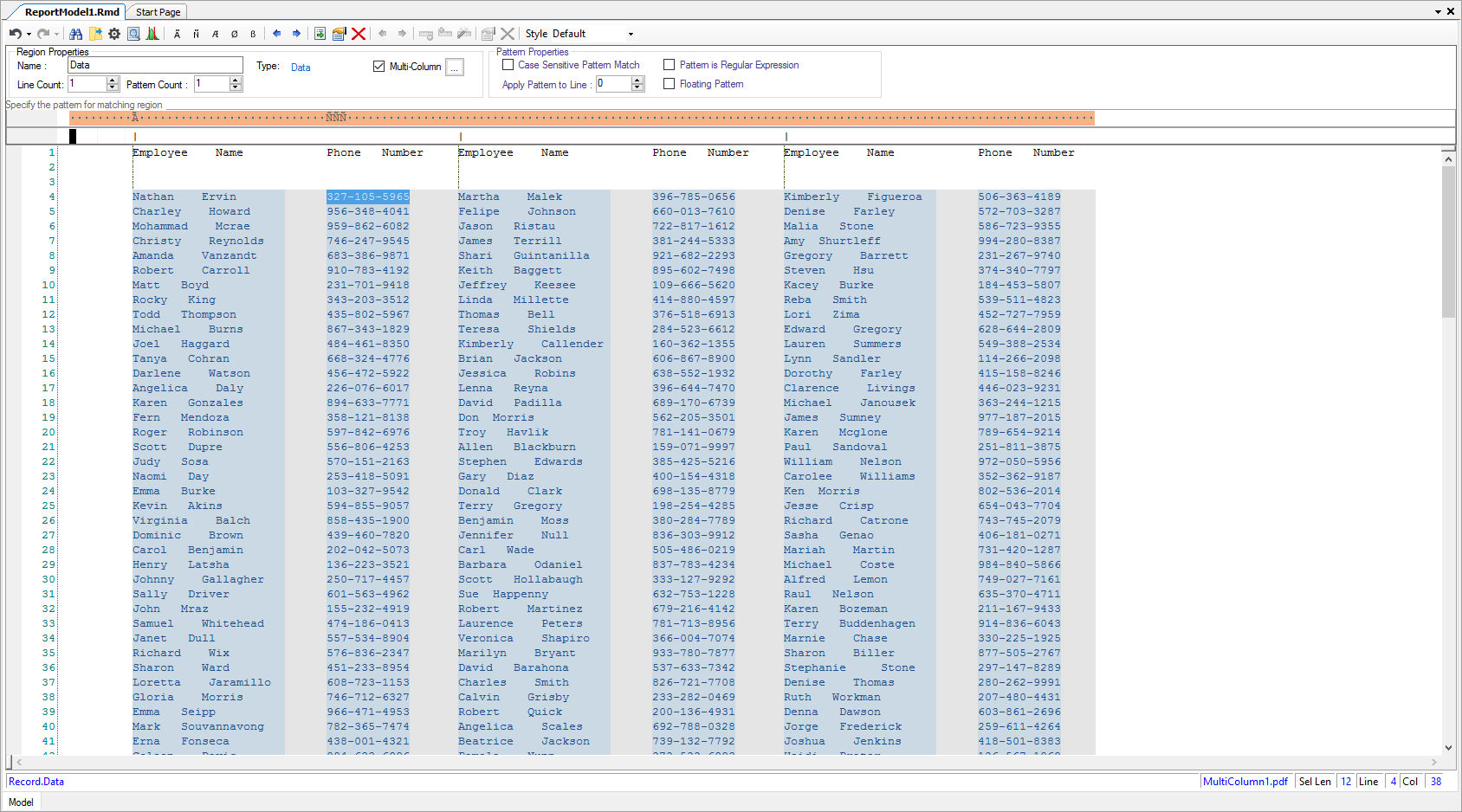Screen dimensions: 1462x812
Task: Click the blue right arrow icon
Action: coord(296,34)
